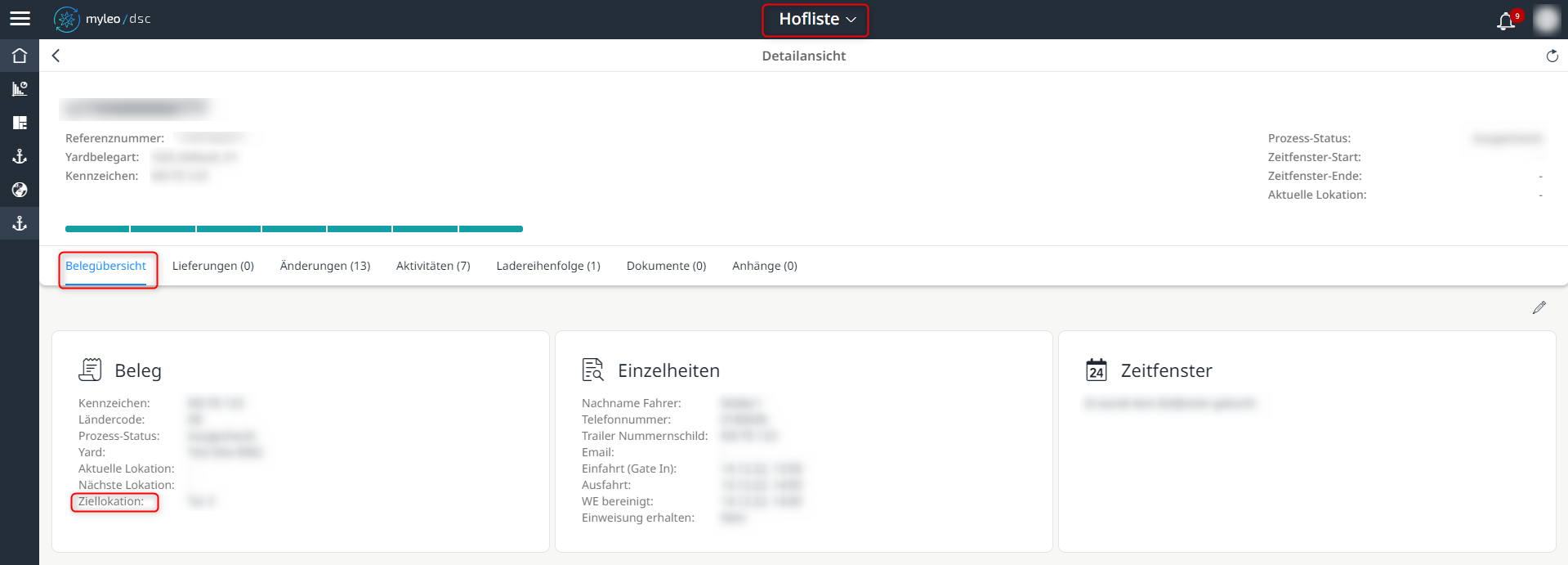Open the home icon in sidebar
1568x565 pixels.
coord(20,56)
